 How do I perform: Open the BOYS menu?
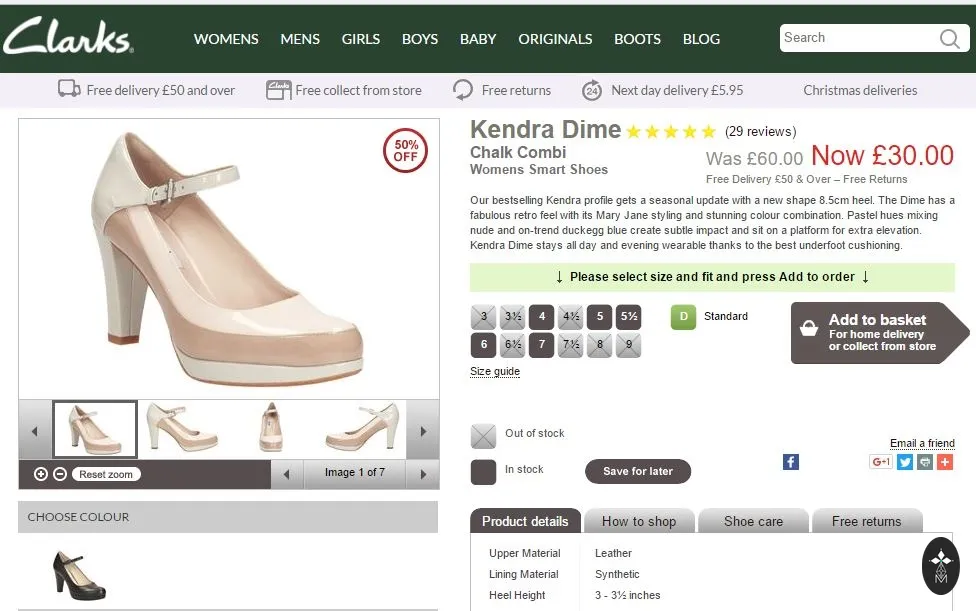point(420,39)
